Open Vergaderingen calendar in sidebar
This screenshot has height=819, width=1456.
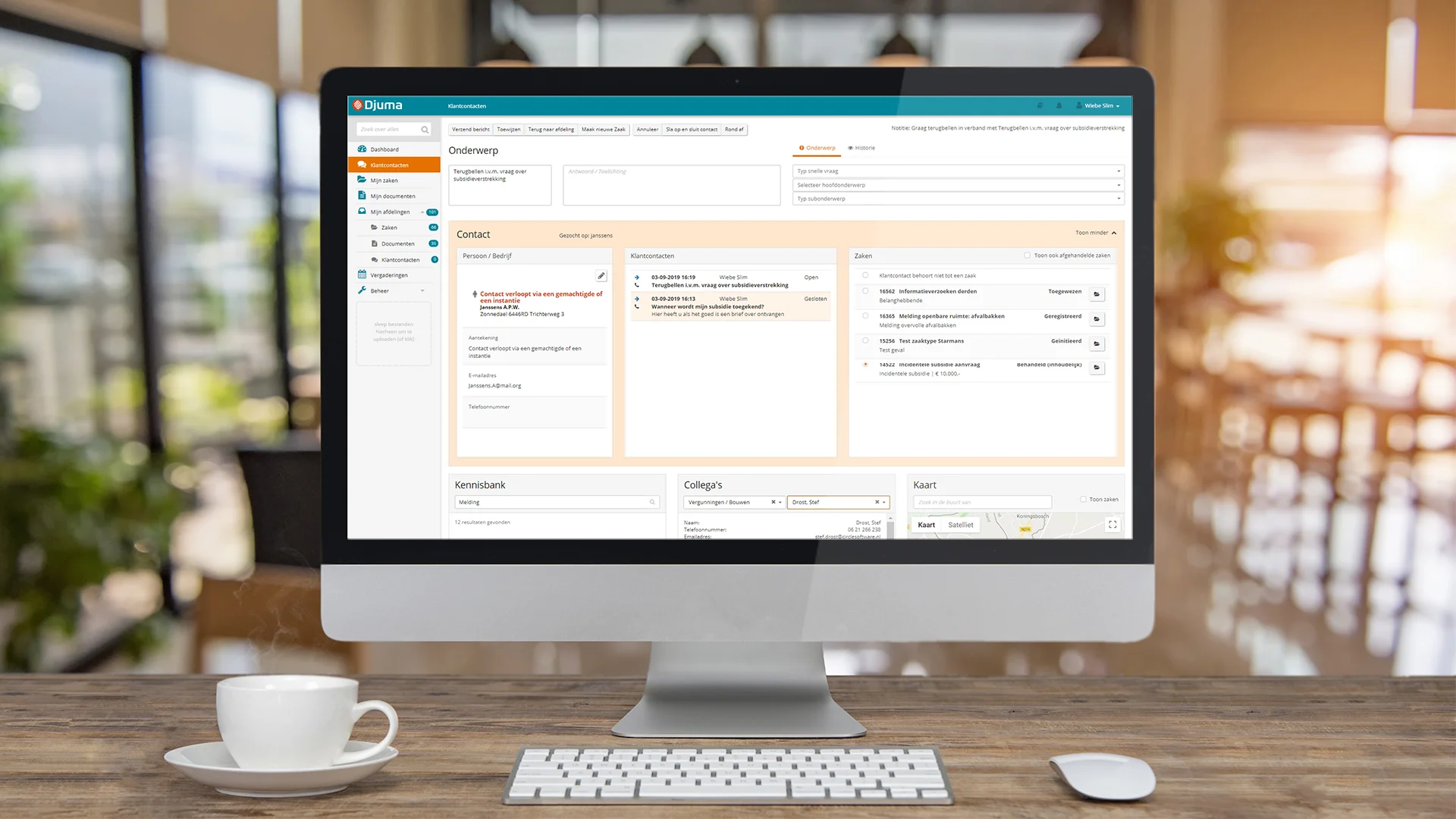point(388,275)
